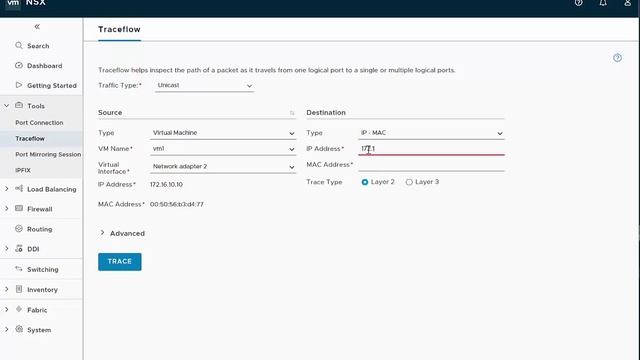
Task: Click the NSX product name in header
Action: [36, 3]
